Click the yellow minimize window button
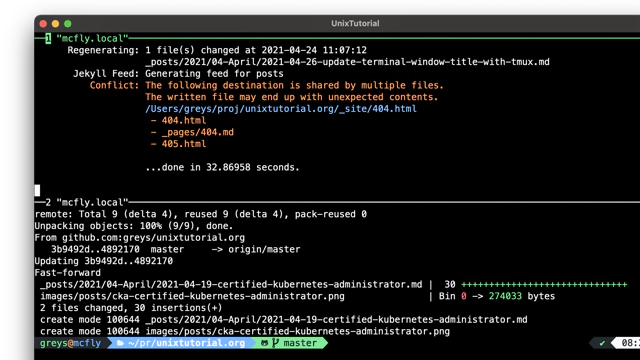 pyautogui.click(x=56, y=24)
